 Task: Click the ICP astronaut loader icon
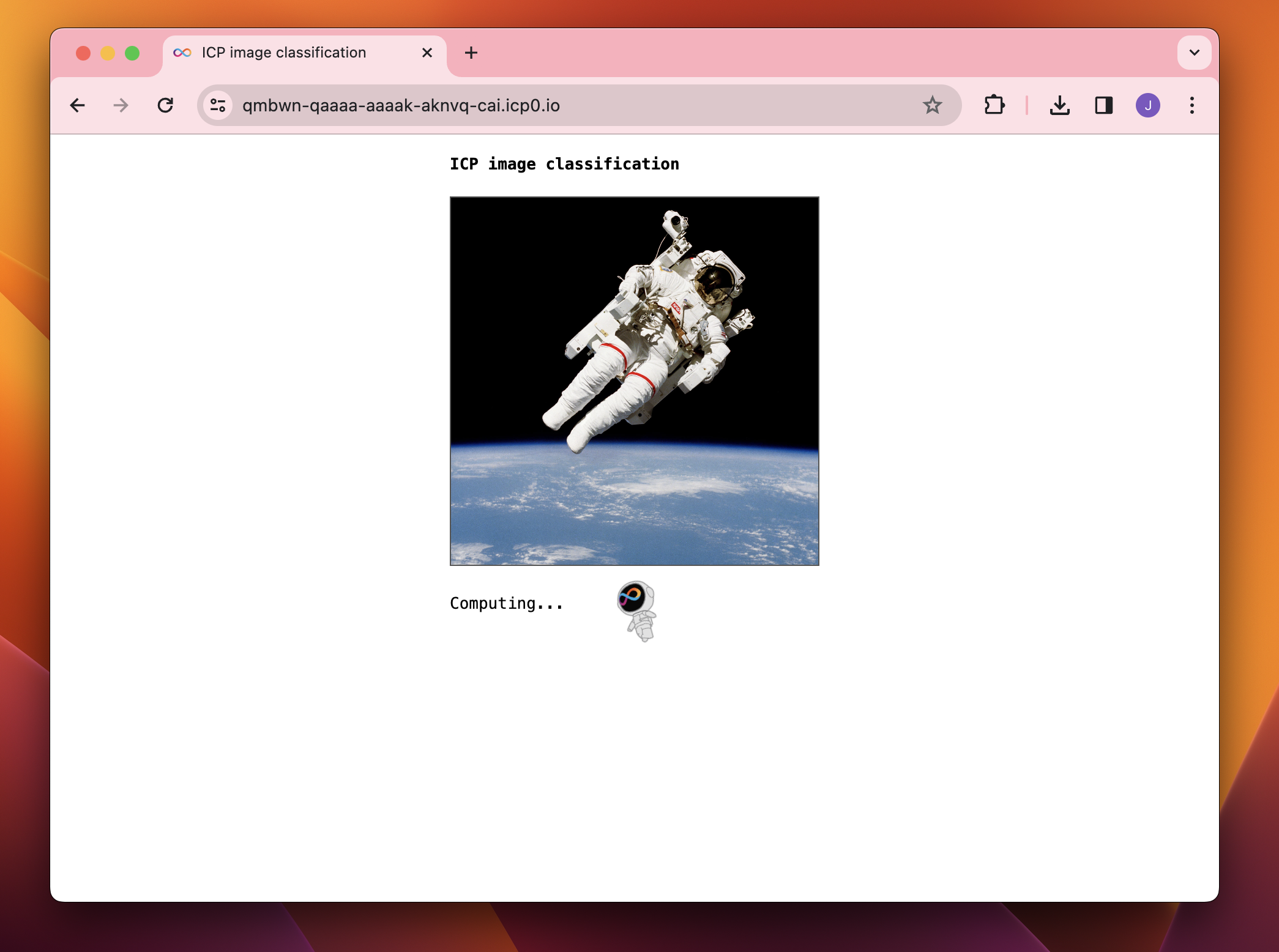(637, 611)
